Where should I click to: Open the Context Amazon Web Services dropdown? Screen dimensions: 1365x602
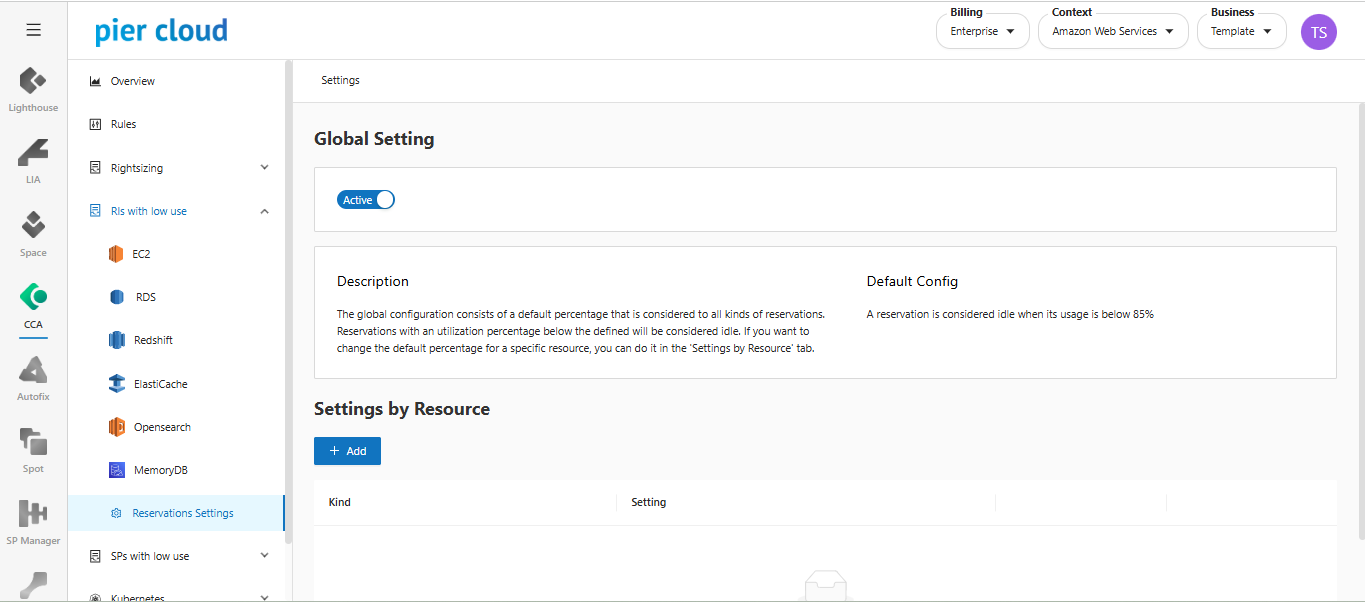click(x=1112, y=32)
